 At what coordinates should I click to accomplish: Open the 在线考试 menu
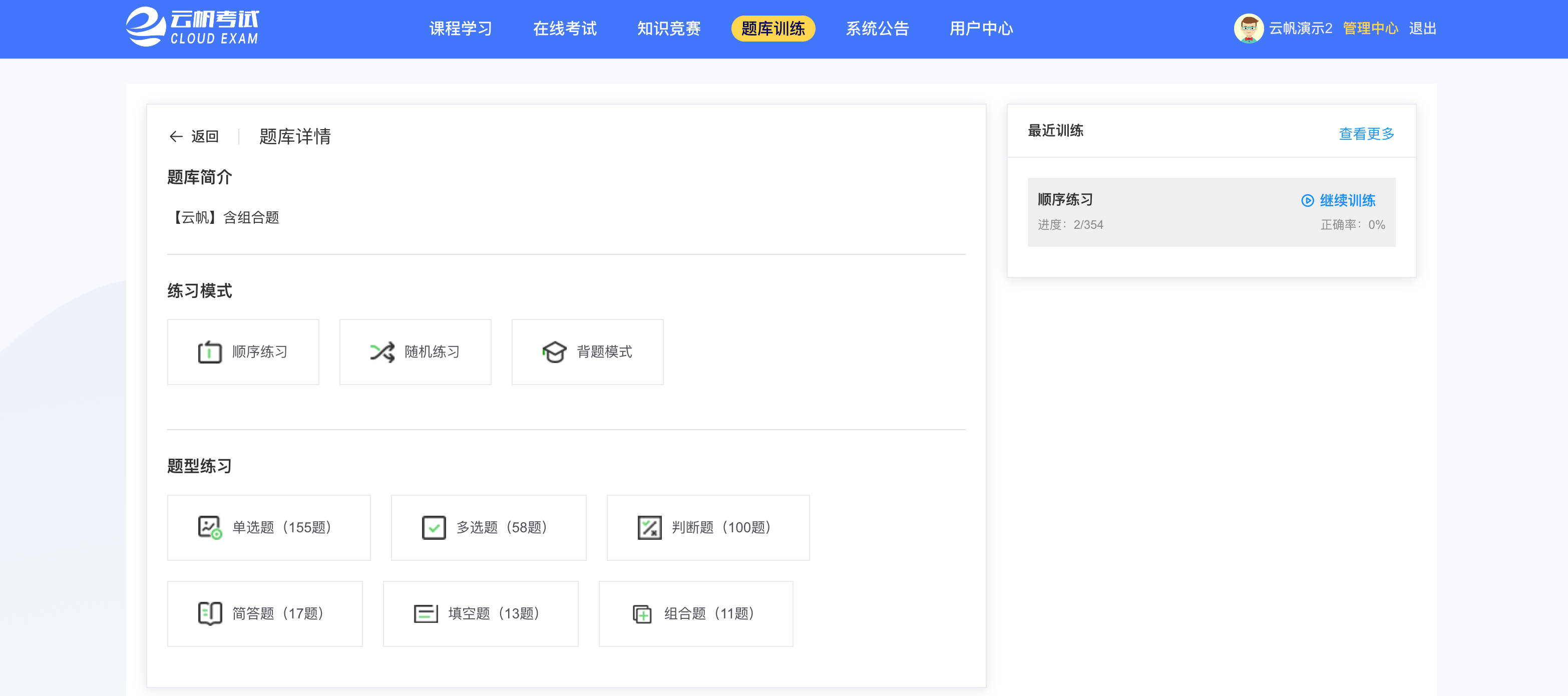pos(565,29)
